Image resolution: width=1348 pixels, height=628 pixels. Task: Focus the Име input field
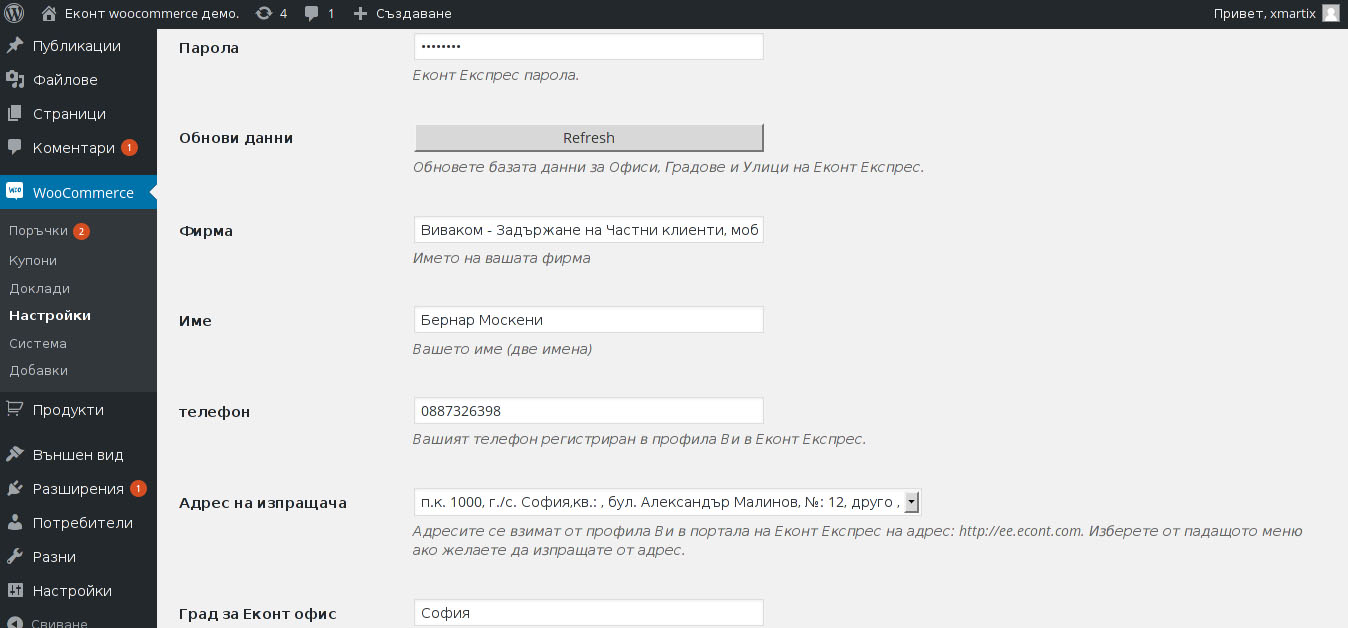pyautogui.click(x=589, y=320)
